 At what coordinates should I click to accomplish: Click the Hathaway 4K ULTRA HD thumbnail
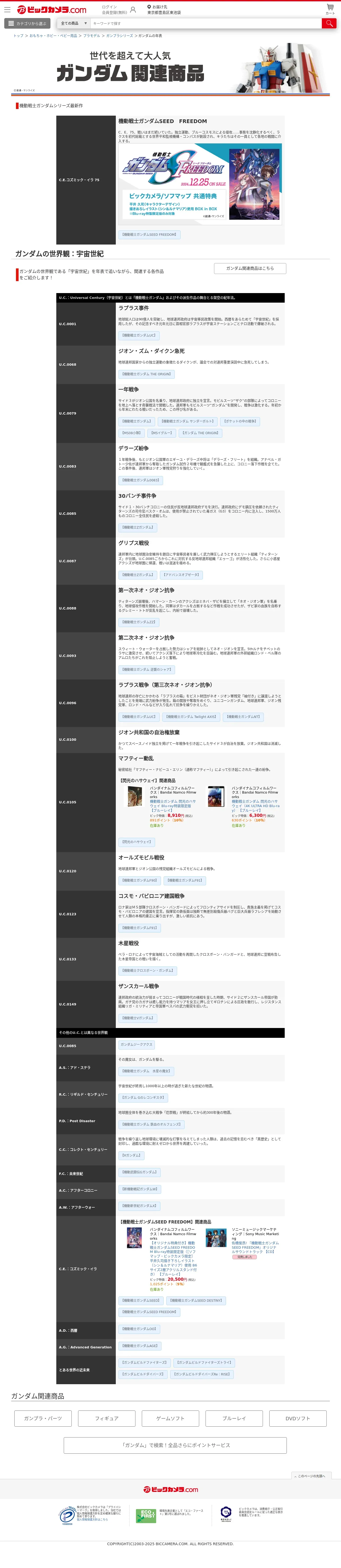pyautogui.click(x=216, y=796)
